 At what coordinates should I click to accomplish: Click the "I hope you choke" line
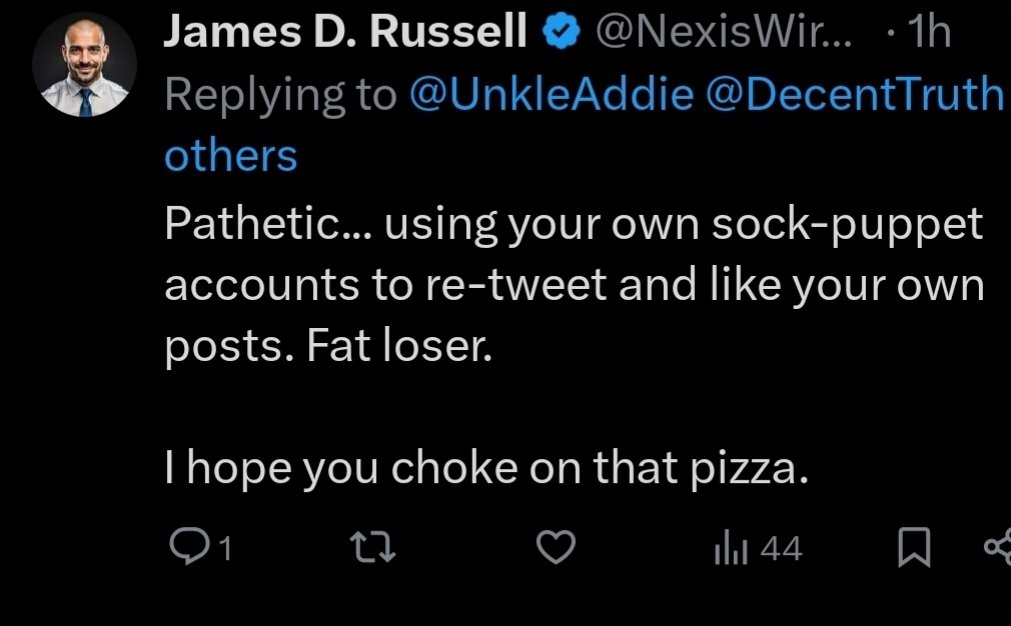pyautogui.click(x=485, y=467)
